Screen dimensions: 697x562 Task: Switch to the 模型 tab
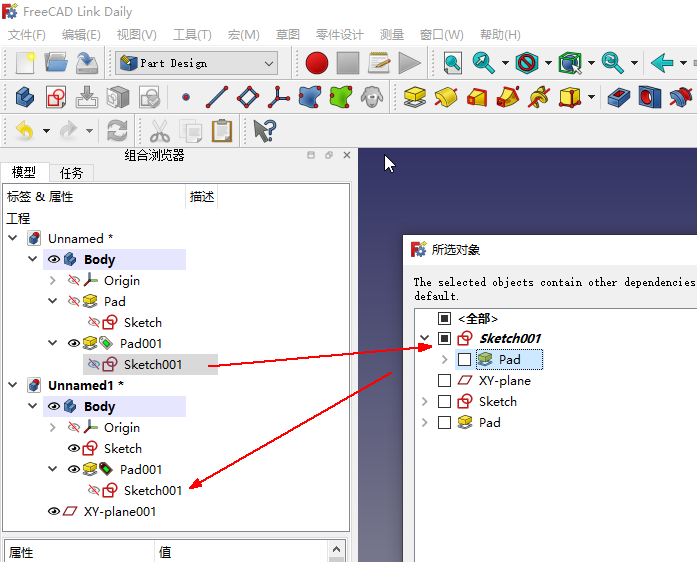[x=24, y=172]
